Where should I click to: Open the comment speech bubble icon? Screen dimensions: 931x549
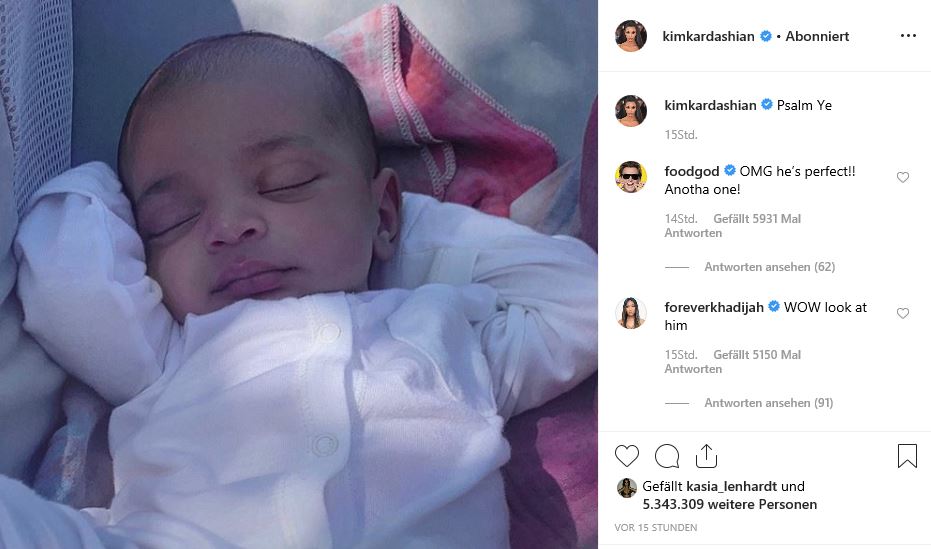667,456
